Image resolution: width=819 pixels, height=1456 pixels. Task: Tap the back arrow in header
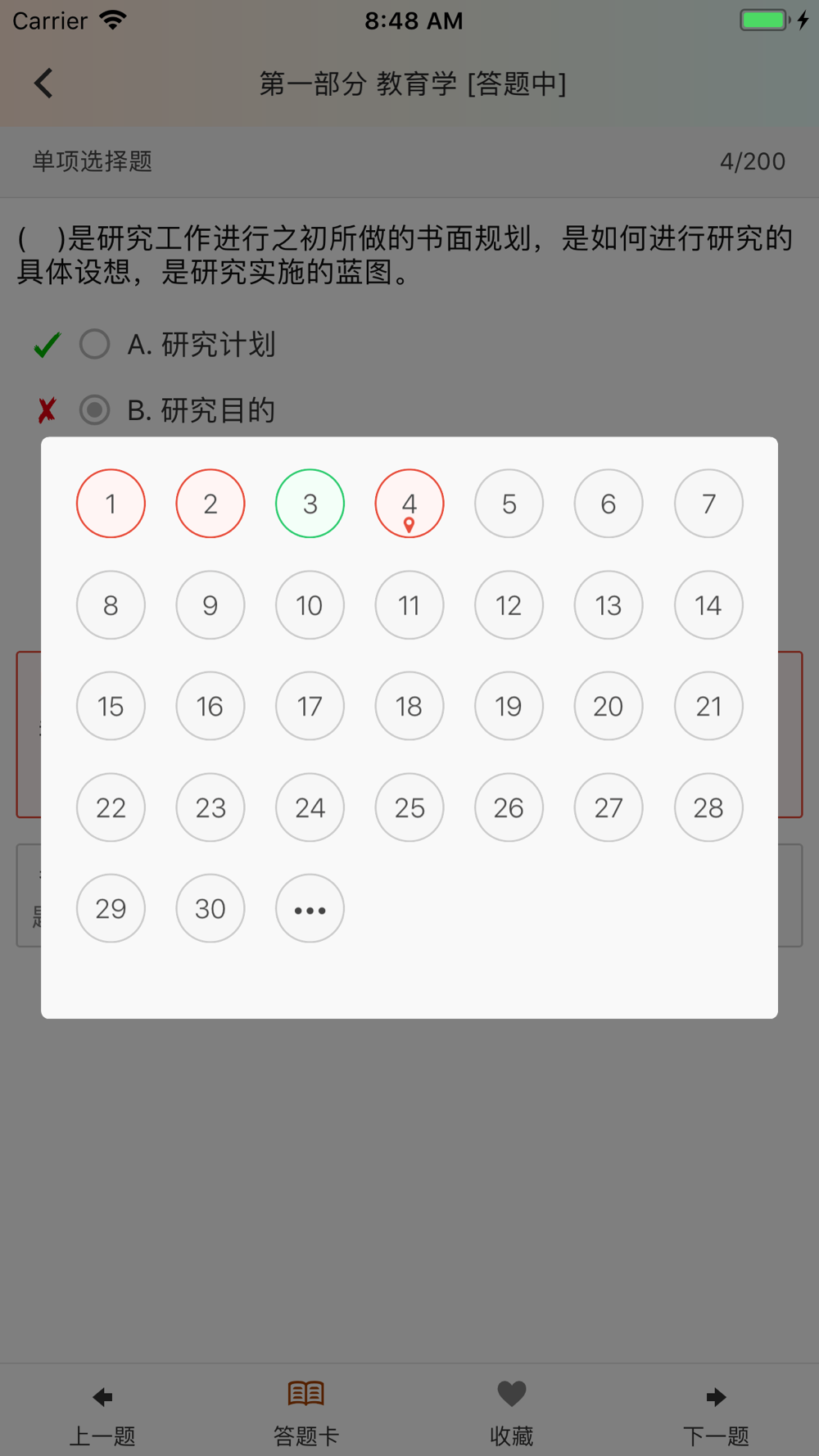click(x=44, y=83)
